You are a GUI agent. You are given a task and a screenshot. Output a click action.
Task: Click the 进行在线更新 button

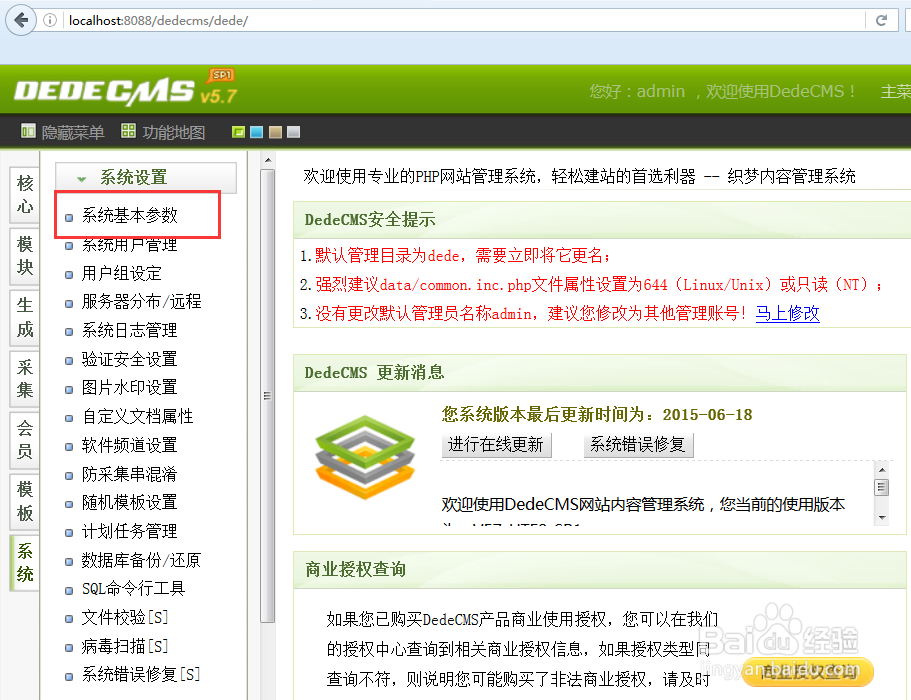tap(496, 445)
